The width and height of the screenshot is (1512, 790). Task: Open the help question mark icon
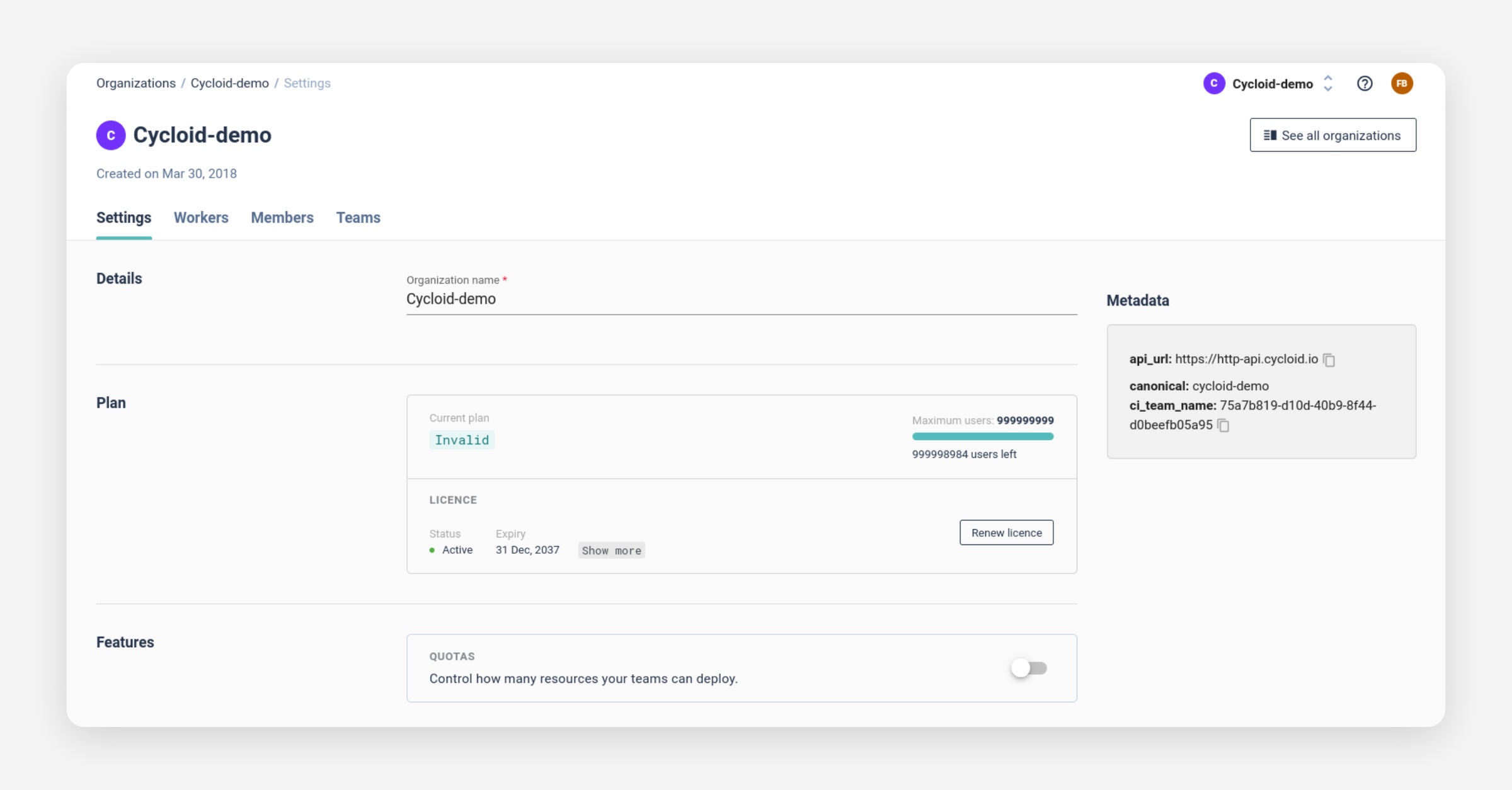(1364, 83)
